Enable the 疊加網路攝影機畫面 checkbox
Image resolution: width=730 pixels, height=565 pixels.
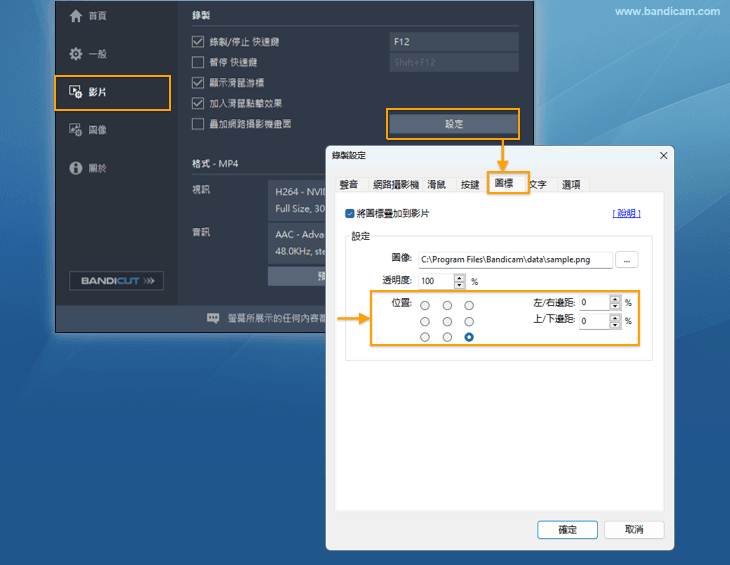198,123
